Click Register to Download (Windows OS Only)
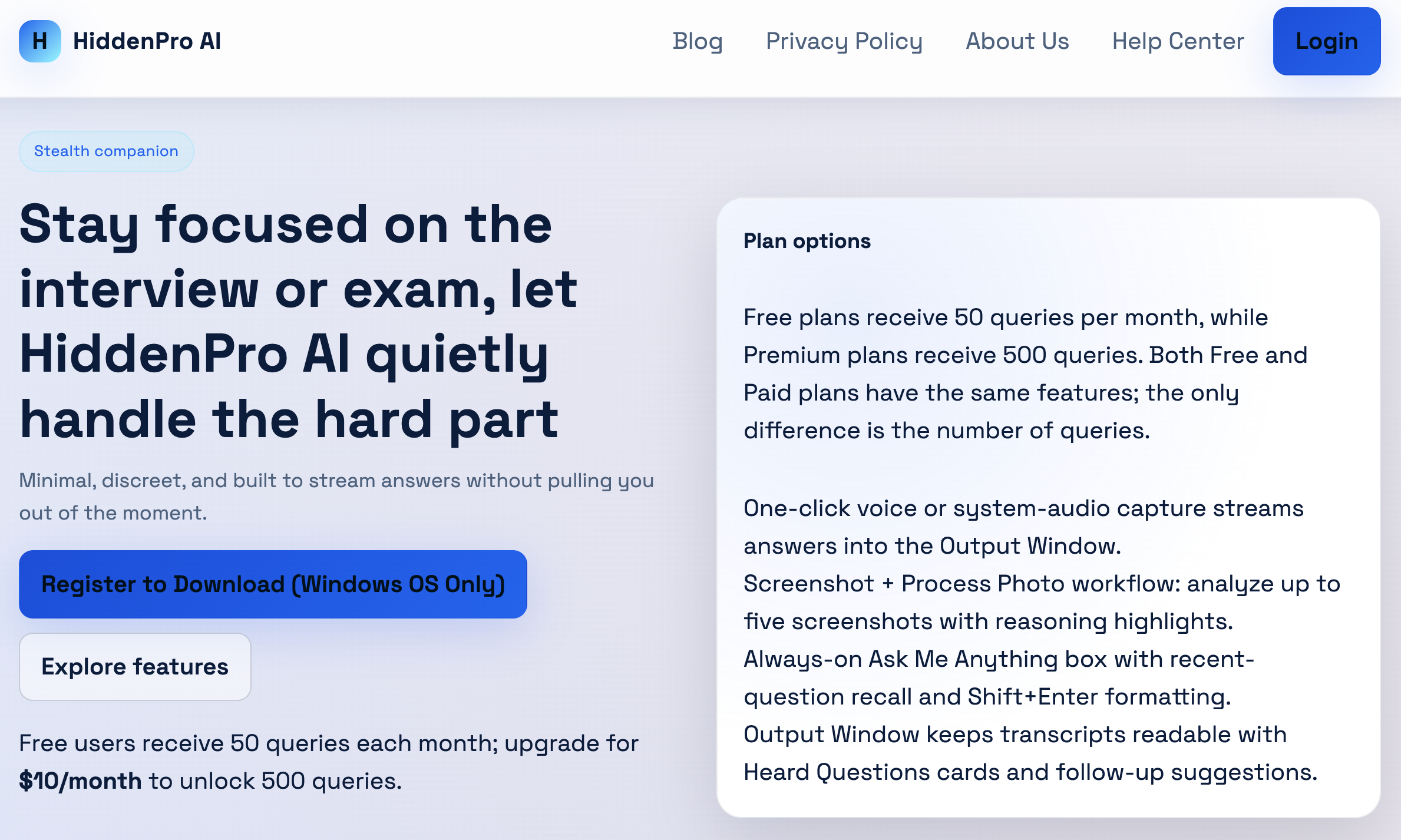This screenshot has height=840, width=1401. click(x=273, y=584)
